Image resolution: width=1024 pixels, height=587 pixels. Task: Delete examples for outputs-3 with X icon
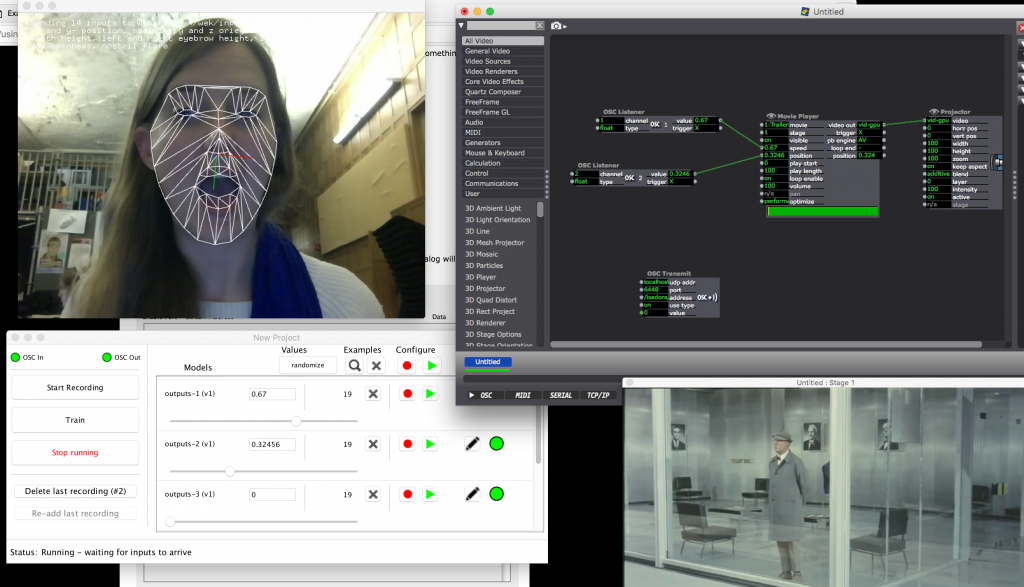pos(373,494)
